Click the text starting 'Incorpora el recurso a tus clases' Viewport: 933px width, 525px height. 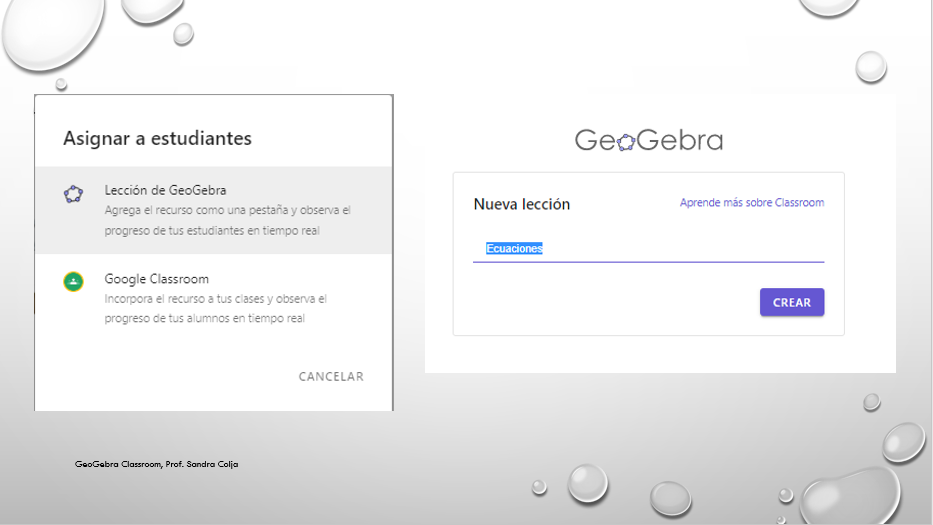coord(215,308)
